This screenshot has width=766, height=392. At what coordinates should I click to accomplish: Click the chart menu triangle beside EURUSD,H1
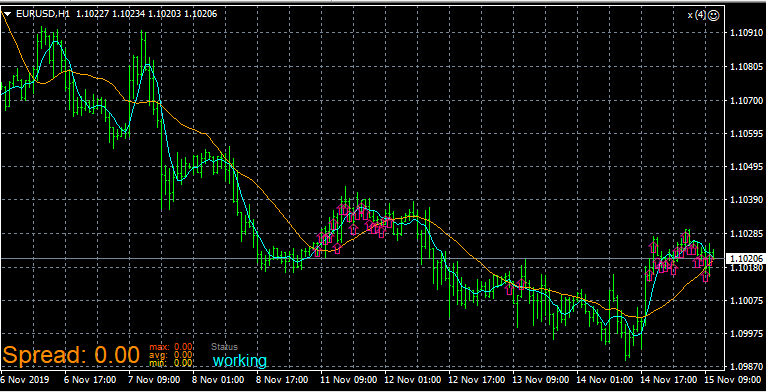pos(7,14)
